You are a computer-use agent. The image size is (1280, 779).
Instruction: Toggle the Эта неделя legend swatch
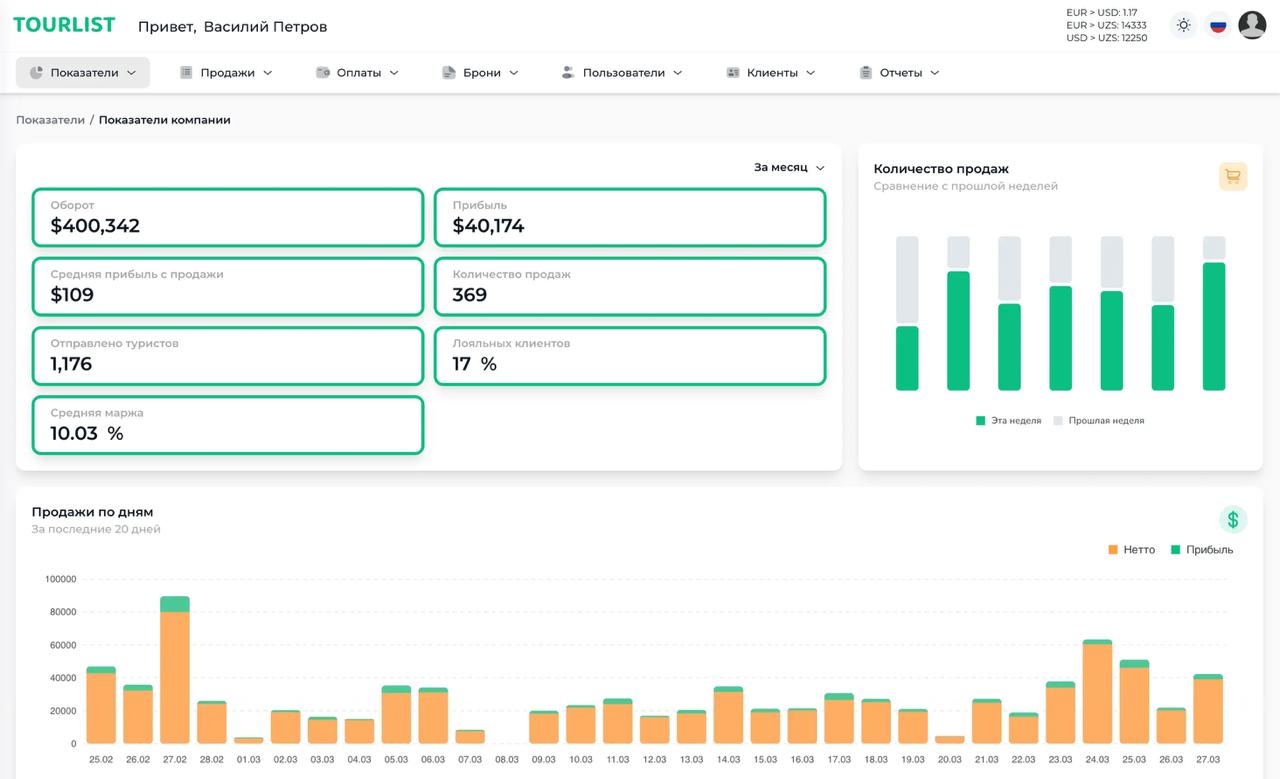pyautogui.click(x=981, y=421)
